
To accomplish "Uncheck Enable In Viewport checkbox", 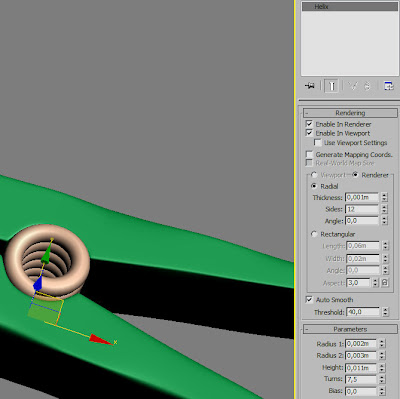I will (309, 133).
